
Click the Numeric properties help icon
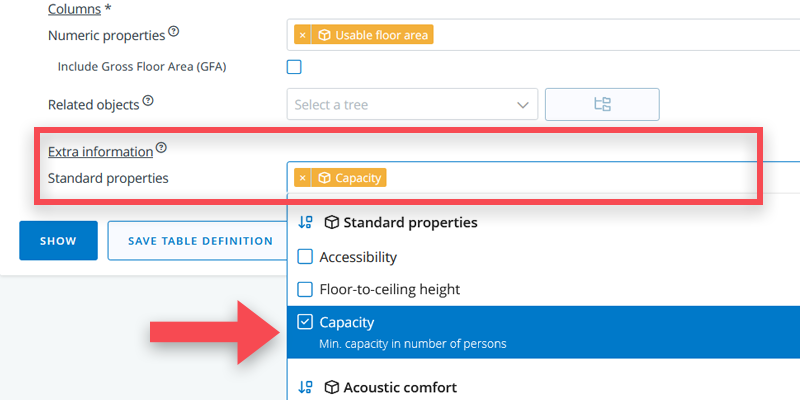pyautogui.click(x=174, y=32)
